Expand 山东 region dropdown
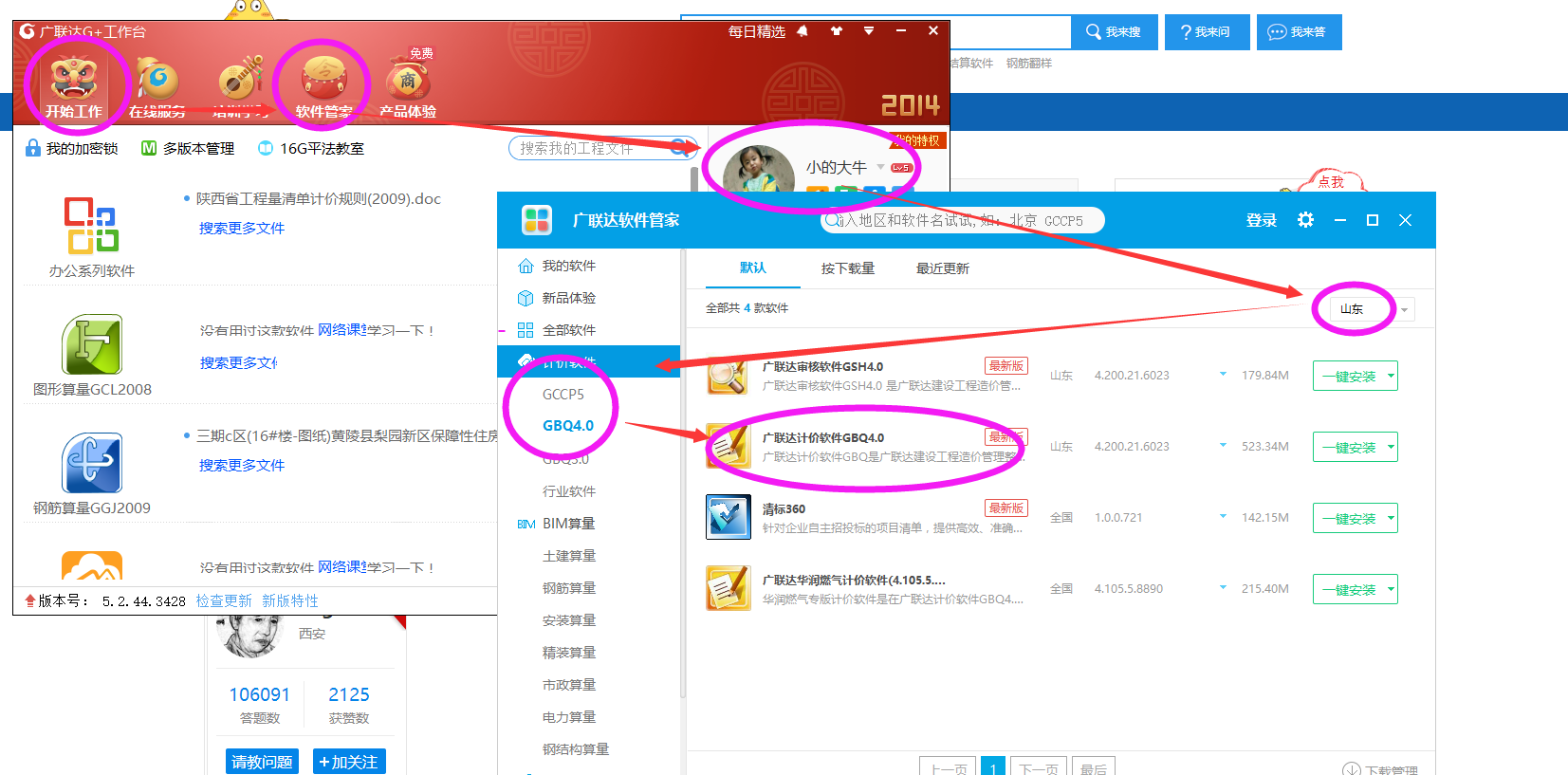 click(x=1404, y=309)
